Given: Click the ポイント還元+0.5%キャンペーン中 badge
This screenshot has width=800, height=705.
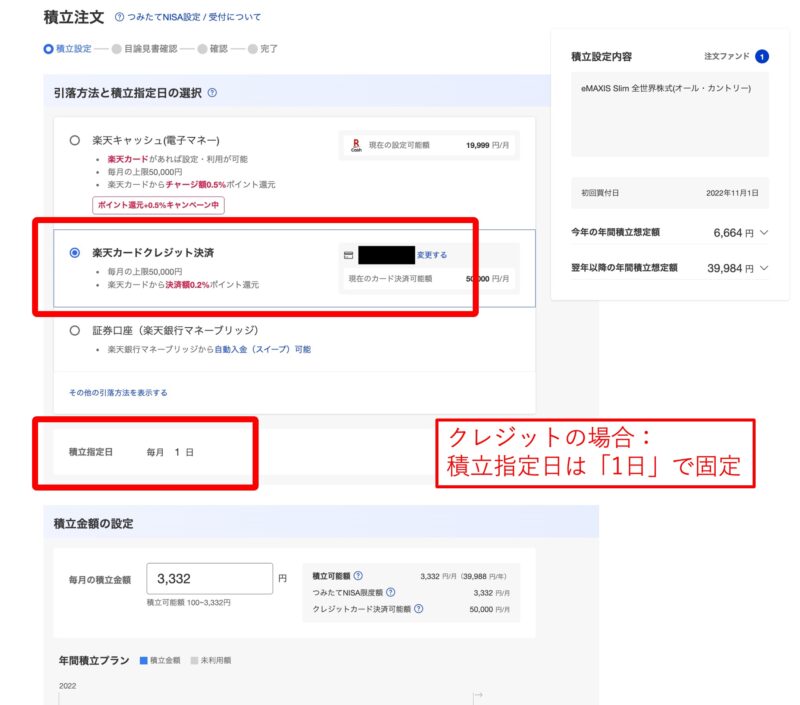Looking at the screenshot, I should (158, 205).
